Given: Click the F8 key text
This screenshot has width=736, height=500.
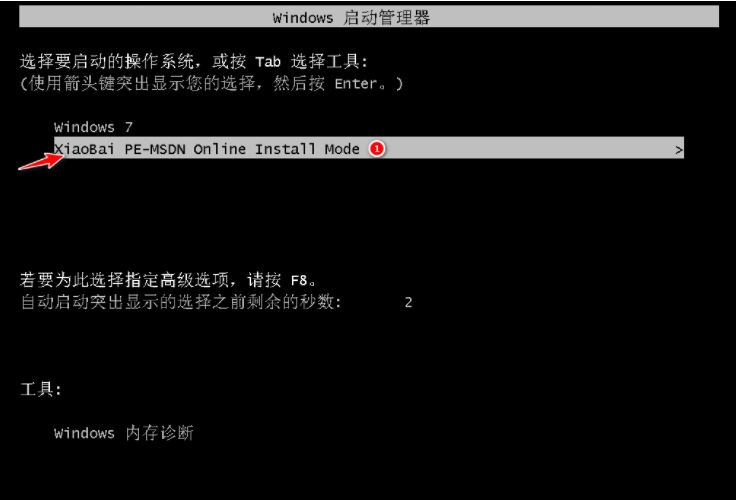Looking at the screenshot, I should tap(299, 281).
